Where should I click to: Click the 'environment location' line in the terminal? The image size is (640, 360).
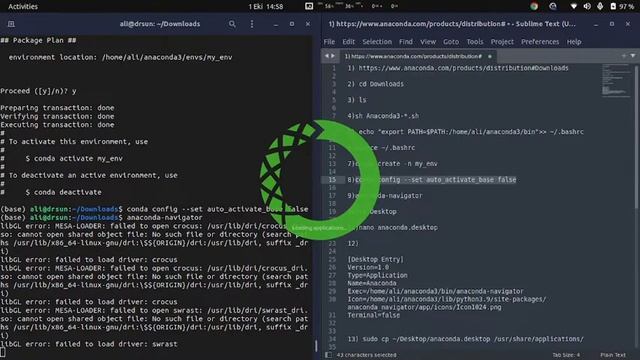pyautogui.click(x=120, y=58)
